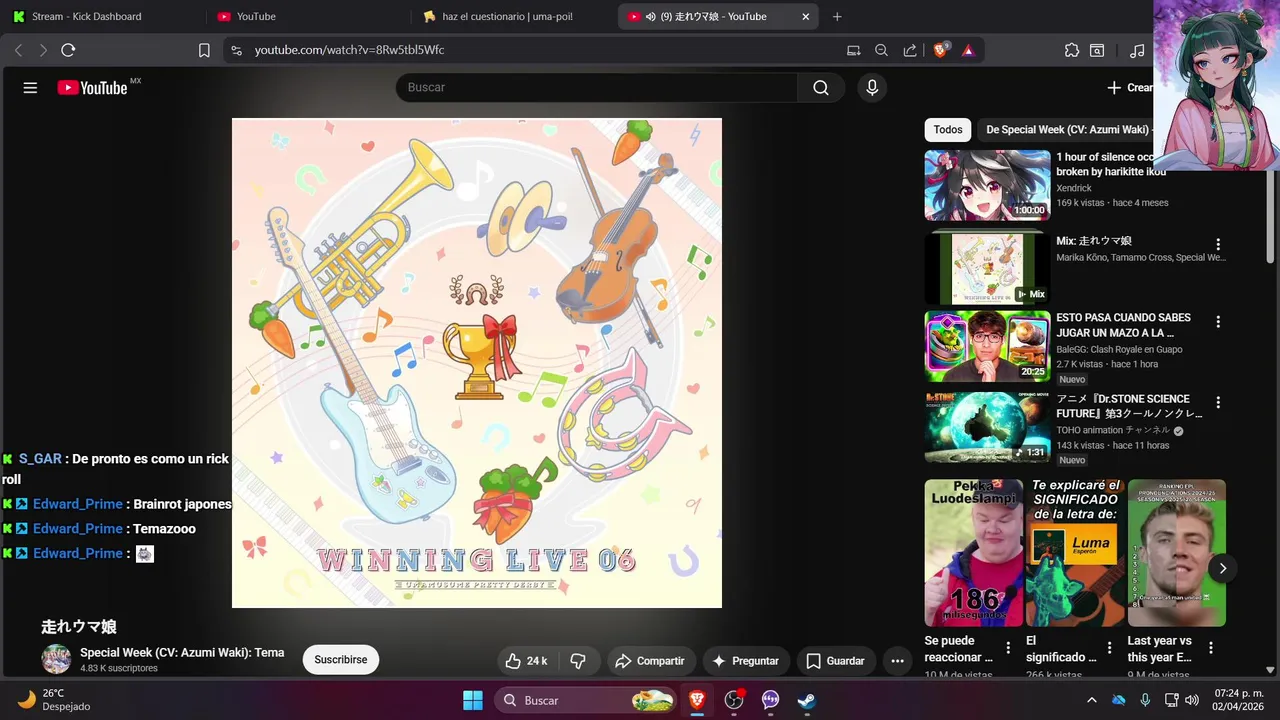
Task: Open options menu for Mix: 走れウマ娘
Action: click(x=1218, y=244)
